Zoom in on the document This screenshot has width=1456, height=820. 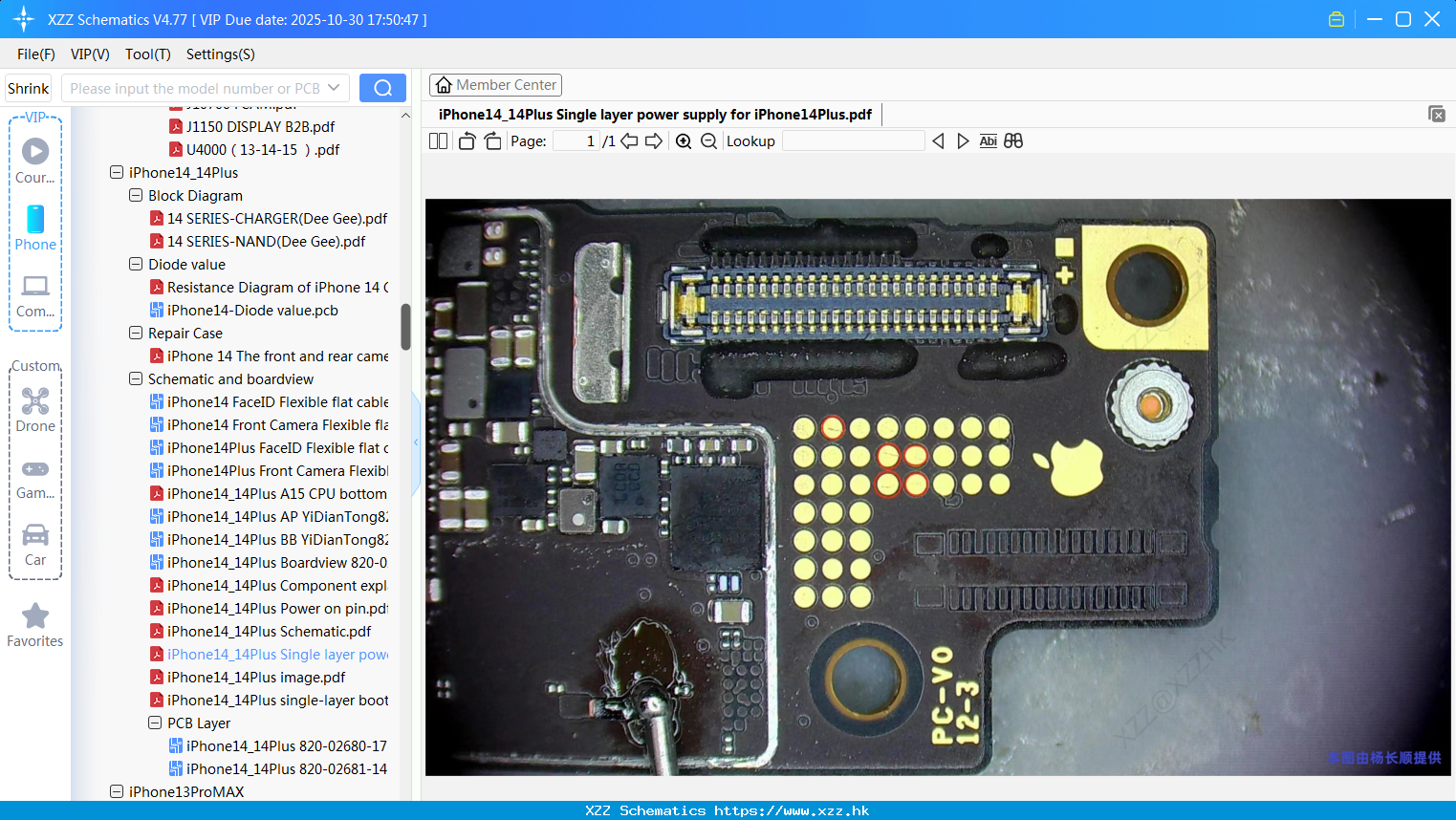[684, 140]
